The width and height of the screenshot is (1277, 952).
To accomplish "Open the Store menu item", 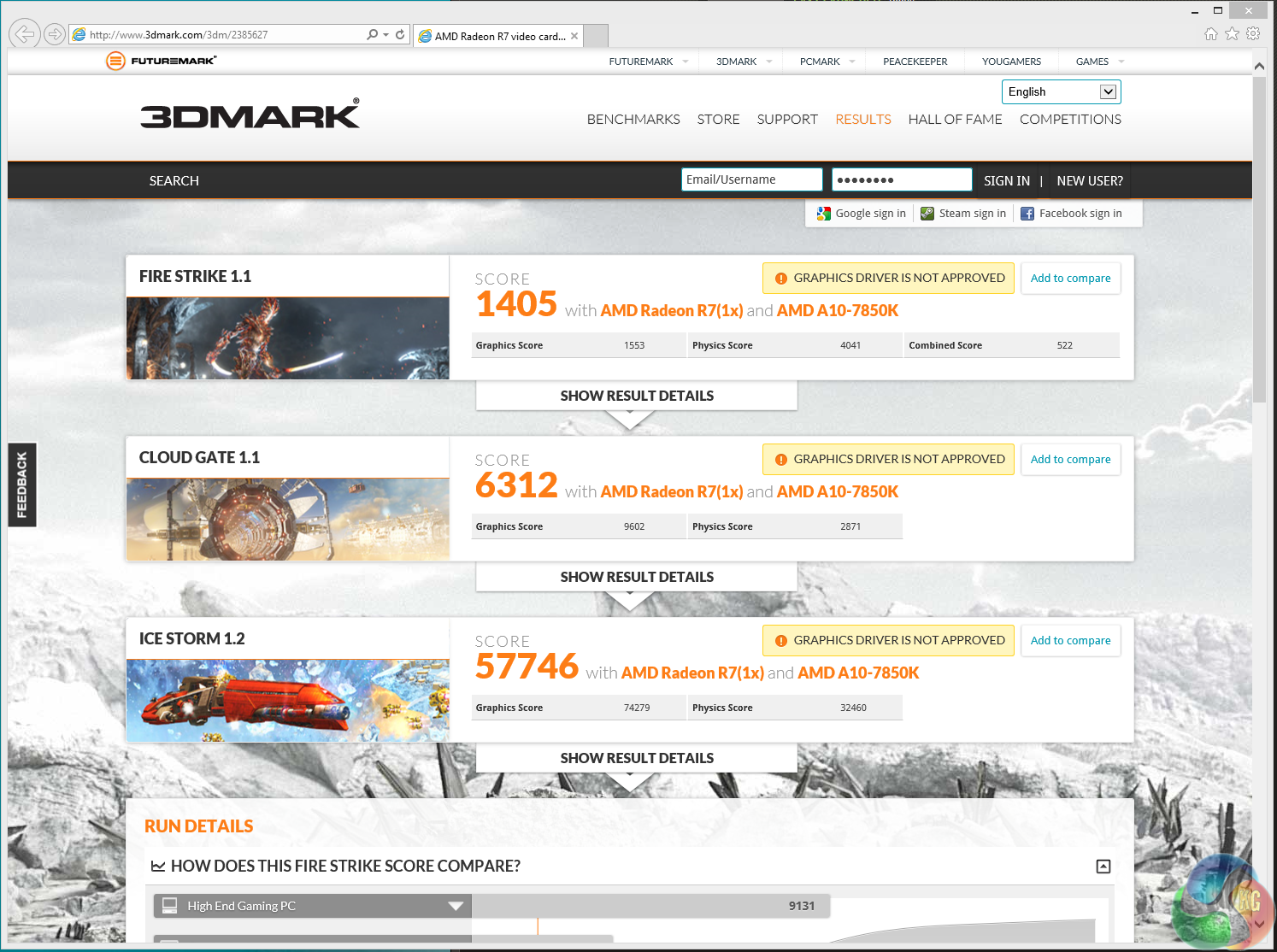I will pyautogui.click(x=718, y=120).
